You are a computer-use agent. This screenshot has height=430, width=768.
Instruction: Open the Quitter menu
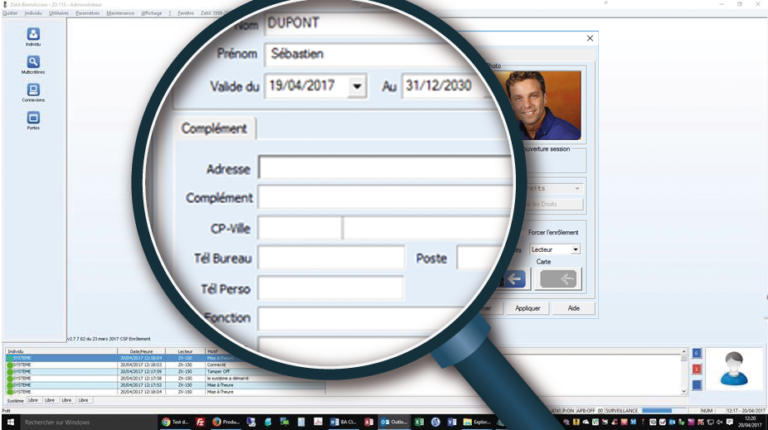[x=10, y=13]
